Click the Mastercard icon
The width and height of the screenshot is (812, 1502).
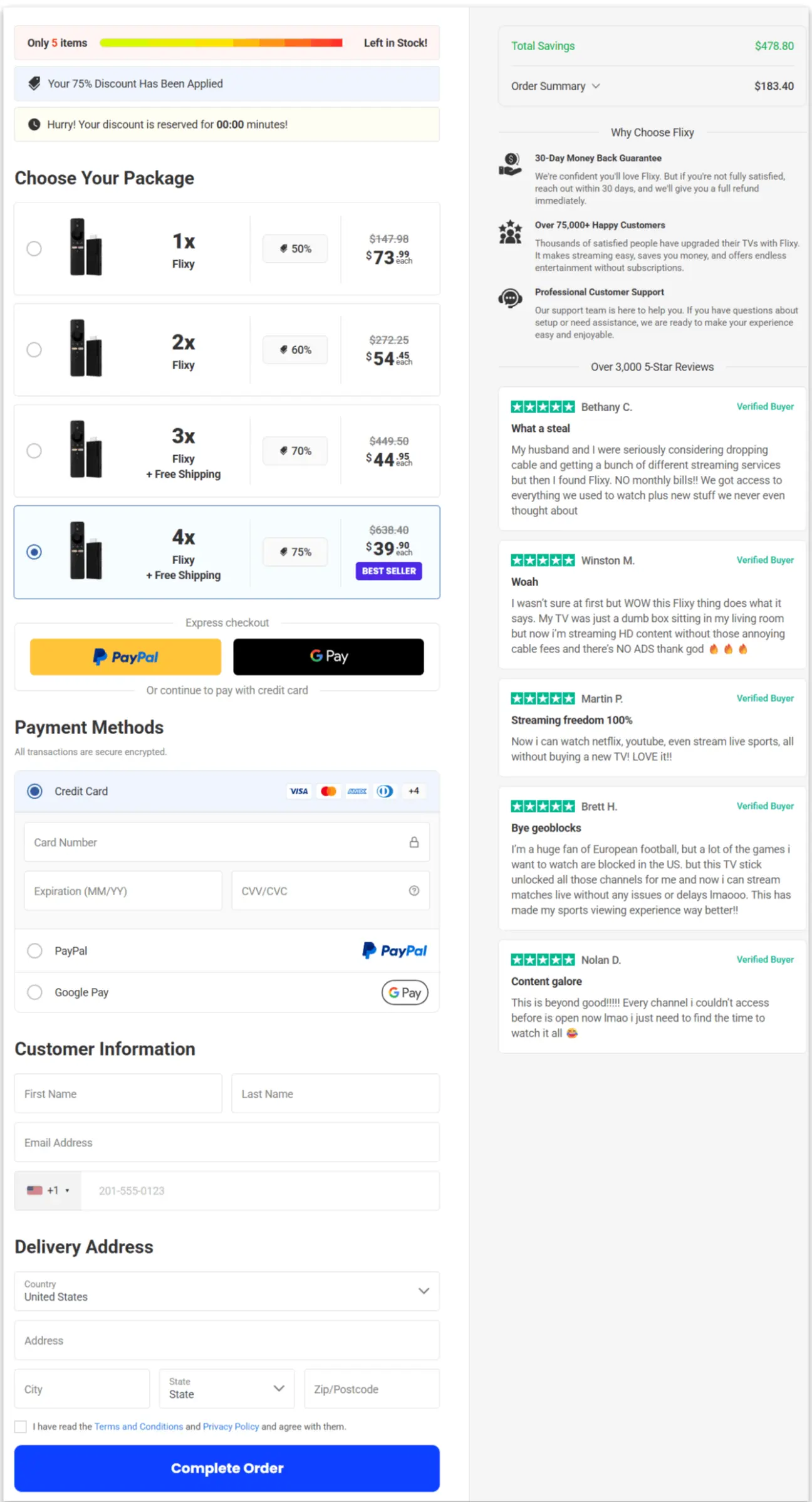tap(328, 791)
